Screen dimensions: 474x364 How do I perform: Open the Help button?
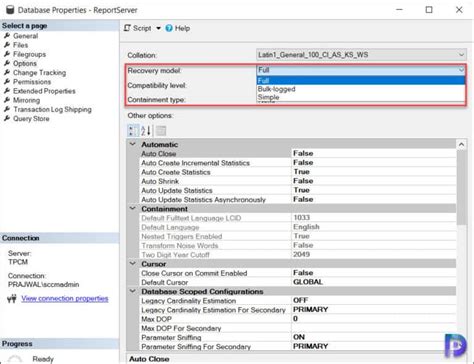178,28
